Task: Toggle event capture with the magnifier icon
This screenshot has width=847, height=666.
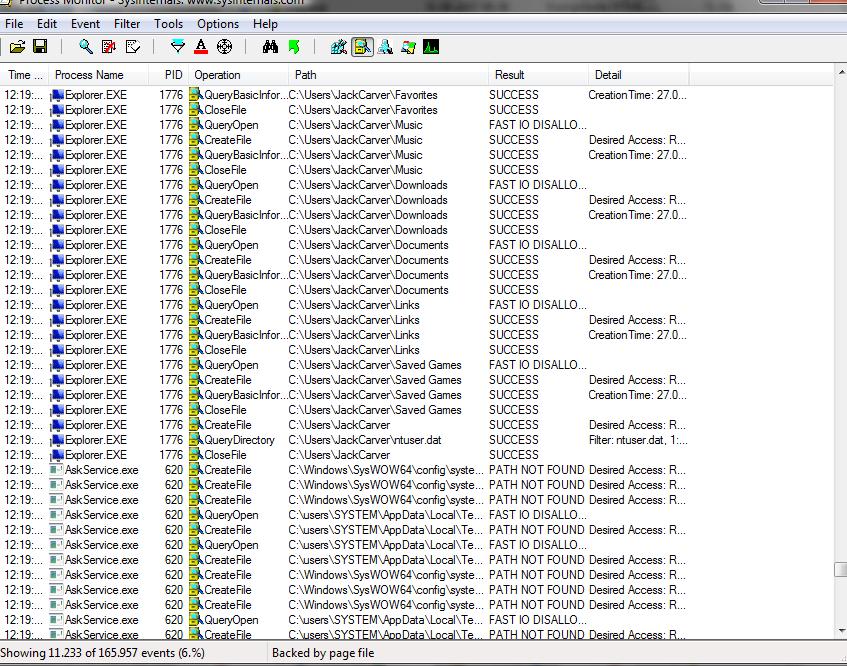Action: (85, 47)
